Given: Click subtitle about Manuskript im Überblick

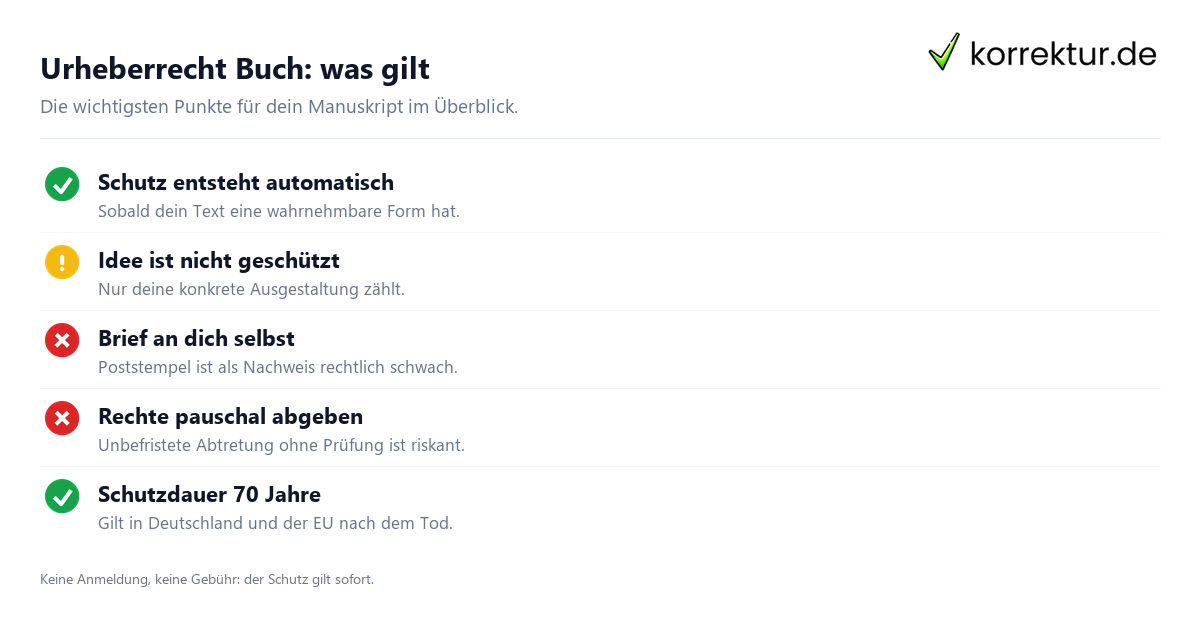Looking at the screenshot, I should 279,107.
